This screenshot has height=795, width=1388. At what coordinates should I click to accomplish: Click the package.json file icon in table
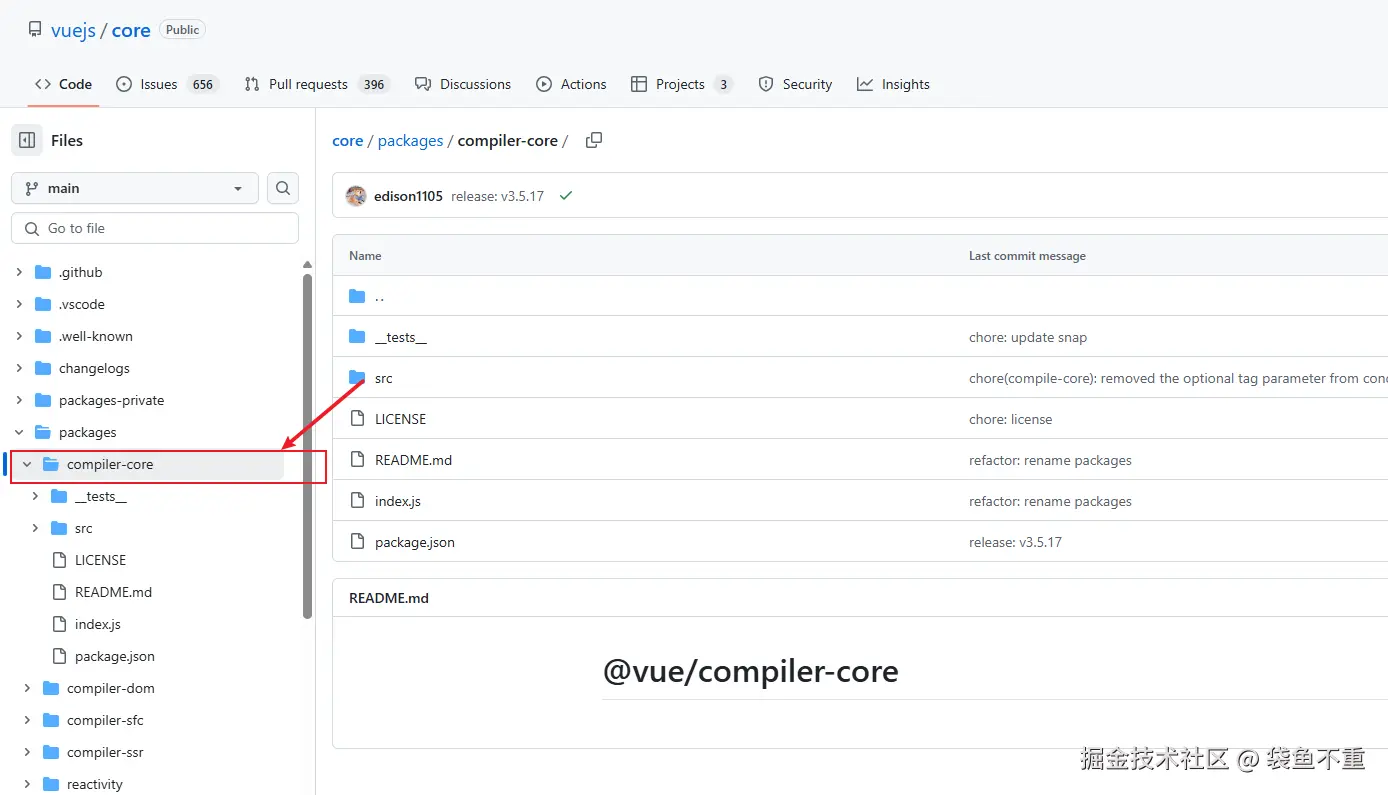357,541
